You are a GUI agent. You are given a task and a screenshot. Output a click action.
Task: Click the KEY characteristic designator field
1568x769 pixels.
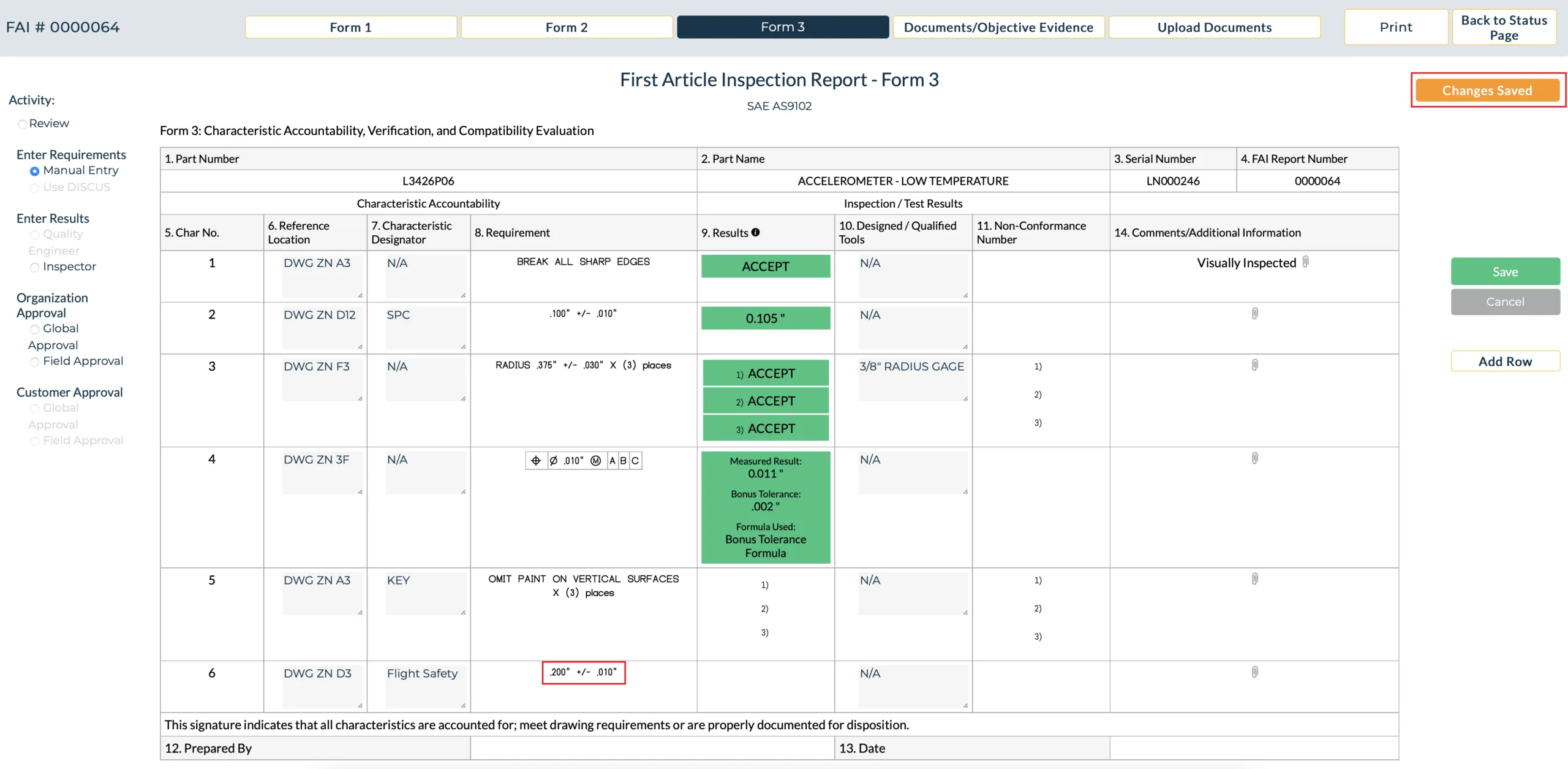click(x=426, y=593)
